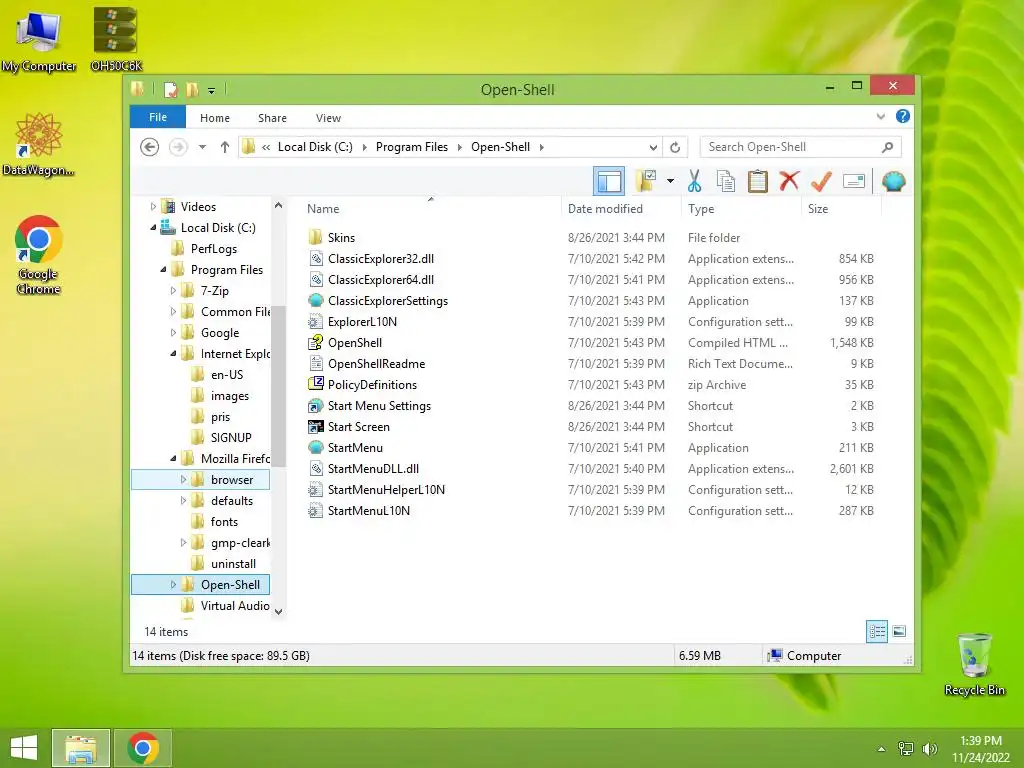Open the File ribbon tab
The height and width of the screenshot is (768, 1024).
pyautogui.click(x=158, y=117)
